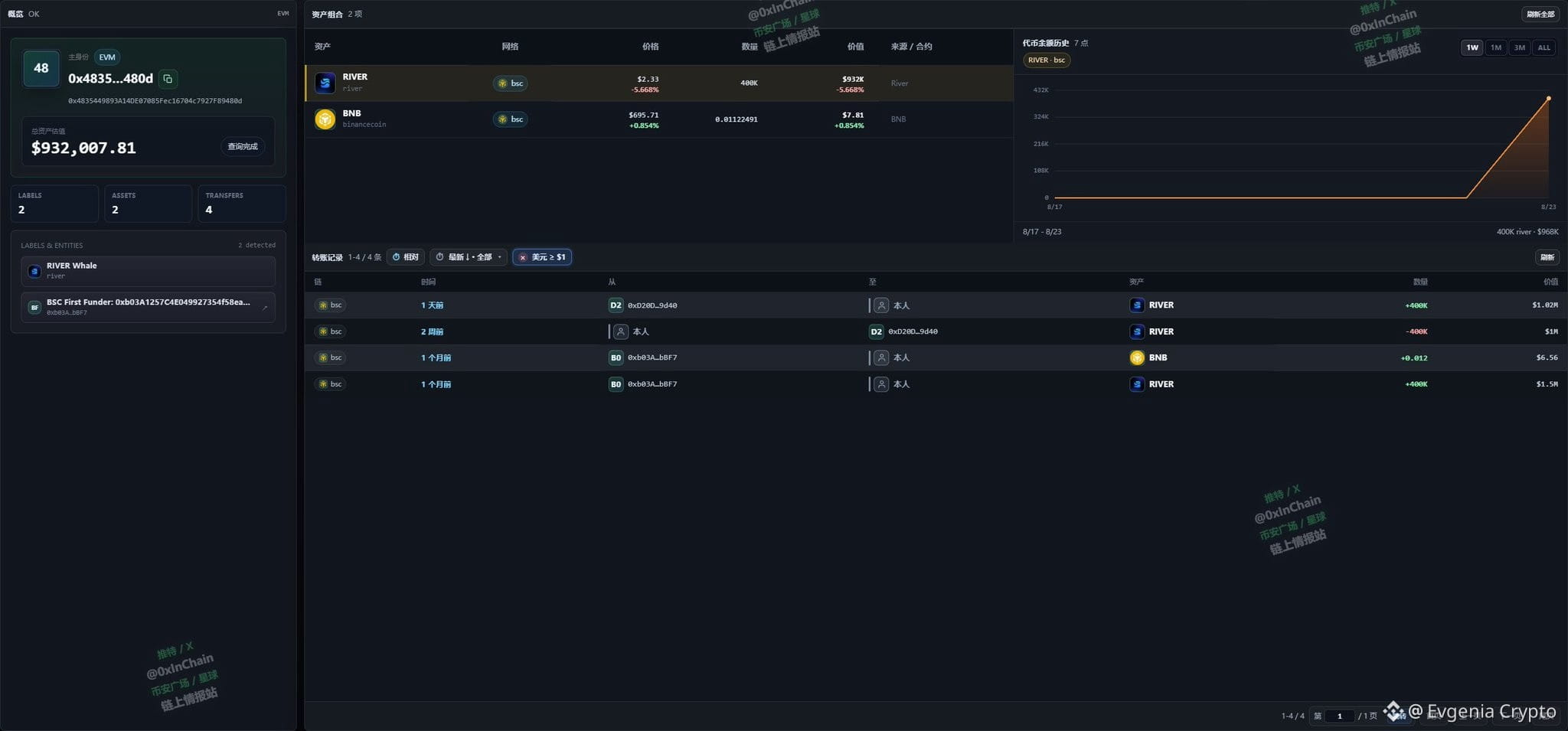Click the bsc chain badge of the 1 天前 transfer
This screenshot has height=731, width=1568.
(x=330, y=305)
